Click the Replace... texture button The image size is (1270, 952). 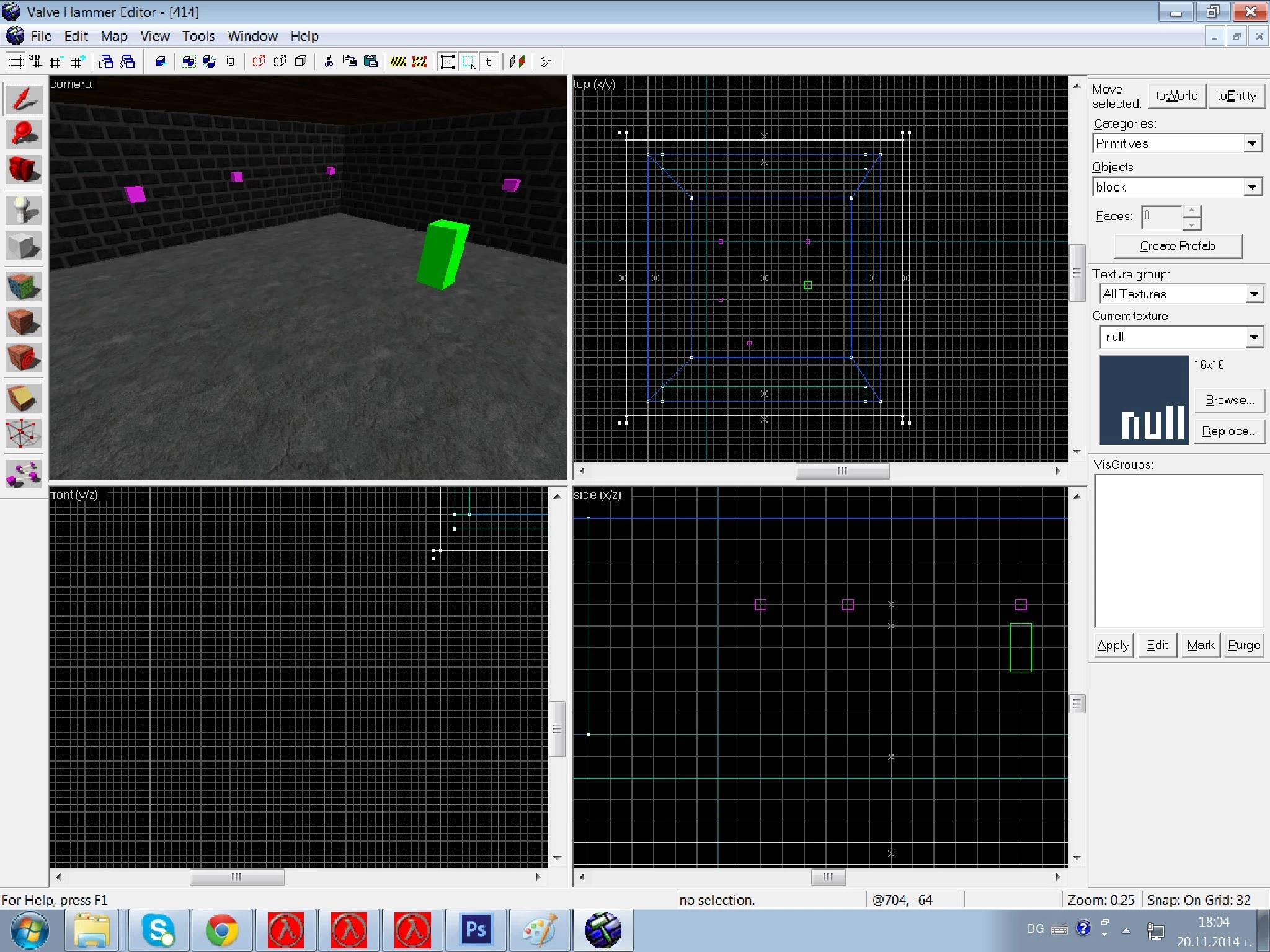(1230, 431)
